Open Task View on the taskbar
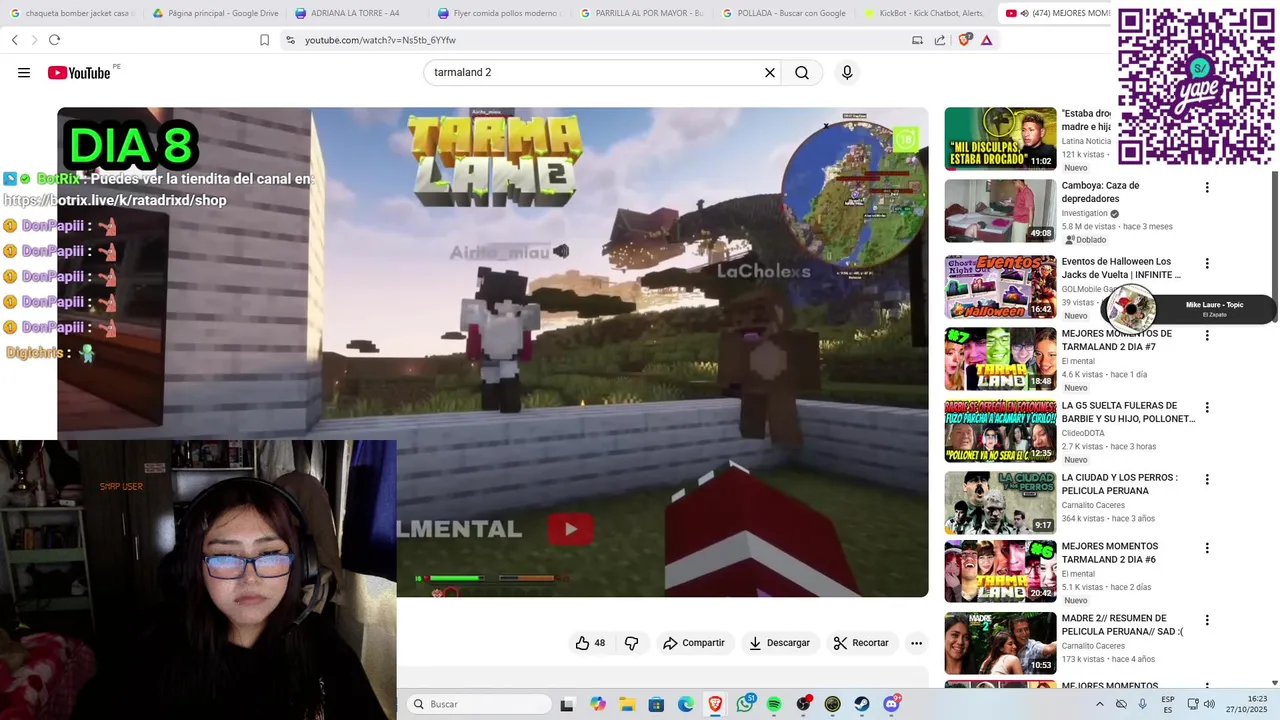Screen dimensions: 1280x720 click(567, 704)
